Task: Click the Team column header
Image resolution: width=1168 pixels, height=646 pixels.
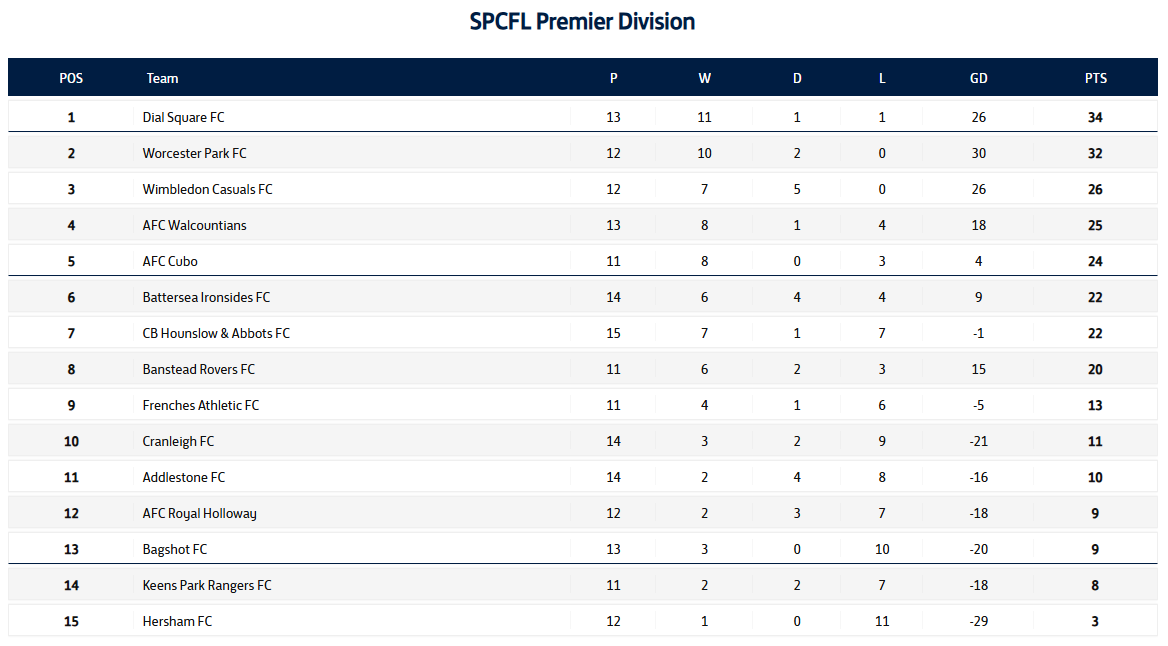Action: (x=162, y=78)
